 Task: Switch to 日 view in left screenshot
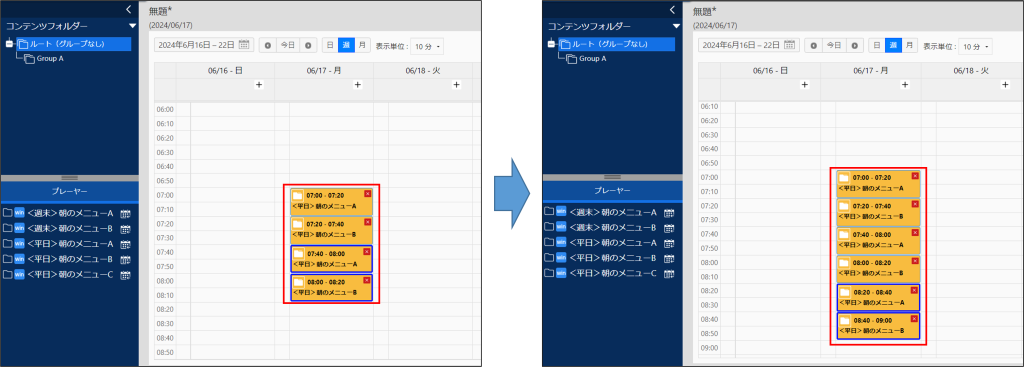330,45
